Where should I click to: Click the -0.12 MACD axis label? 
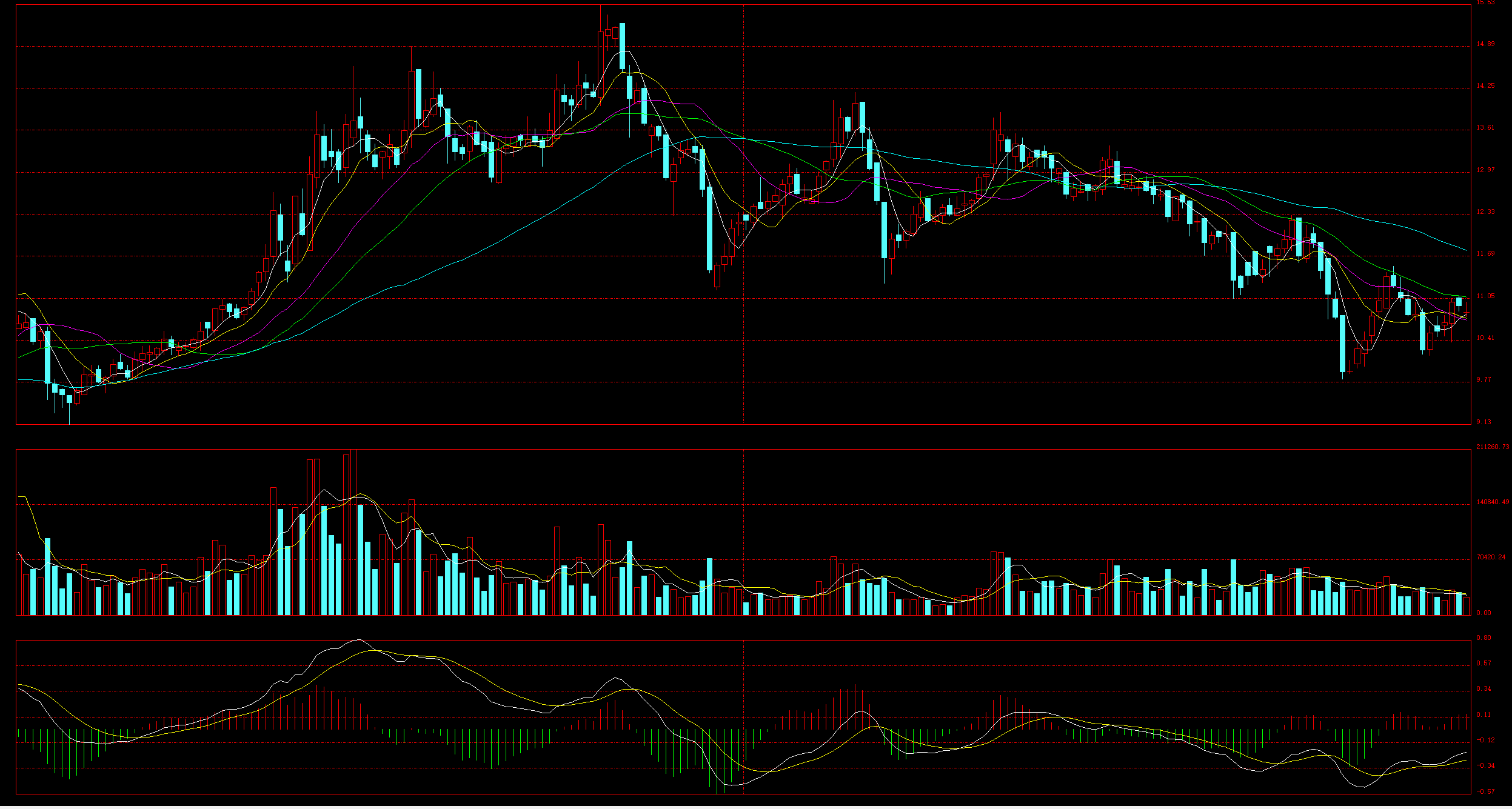point(1485,741)
